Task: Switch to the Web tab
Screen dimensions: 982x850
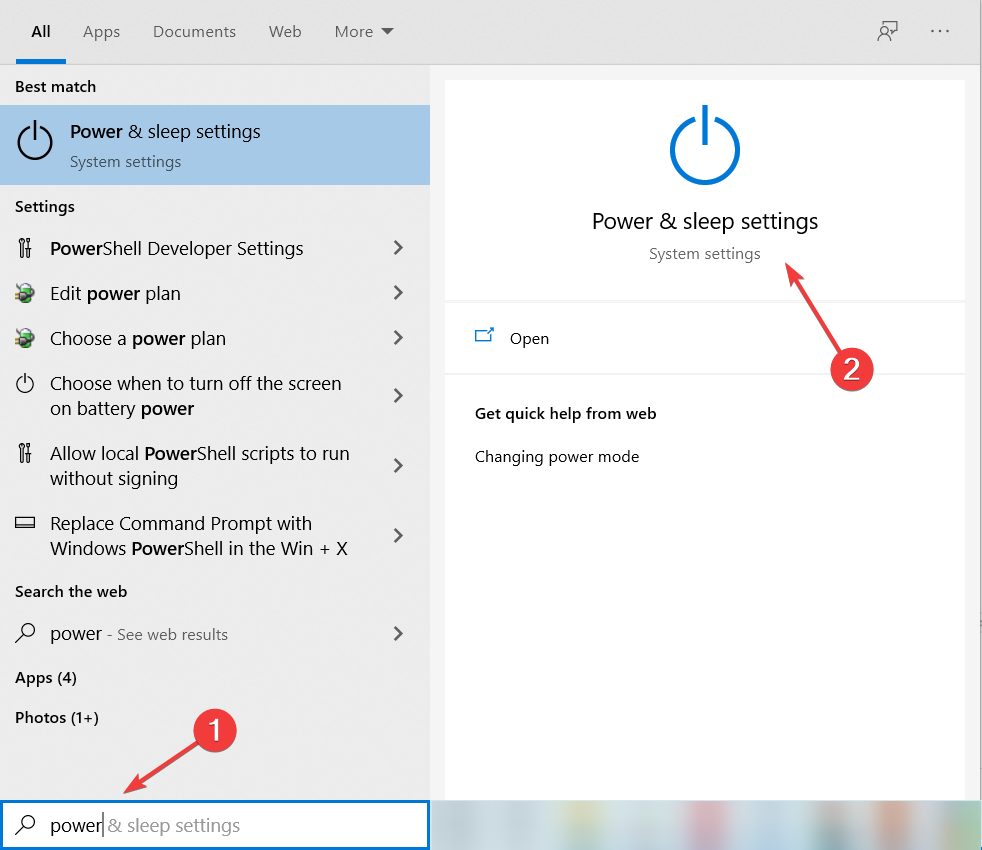Action: click(285, 31)
